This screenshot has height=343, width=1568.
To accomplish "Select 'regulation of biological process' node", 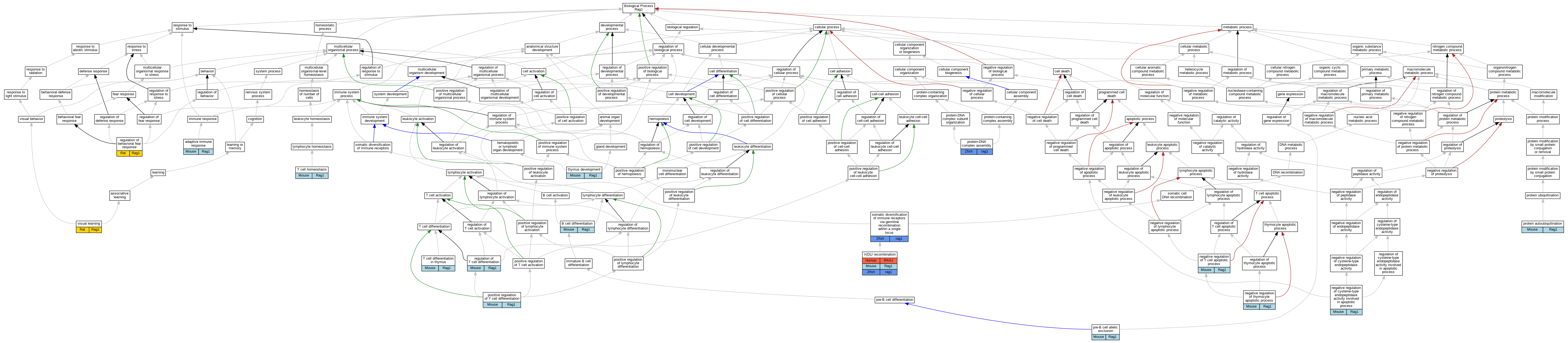I will tap(668, 48).
